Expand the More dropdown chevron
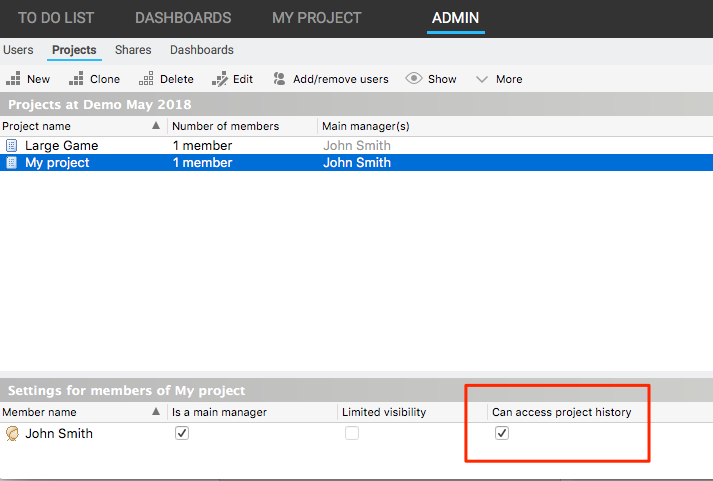Image resolution: width=713 pixels, height=481 pixels. pos(482,79)
